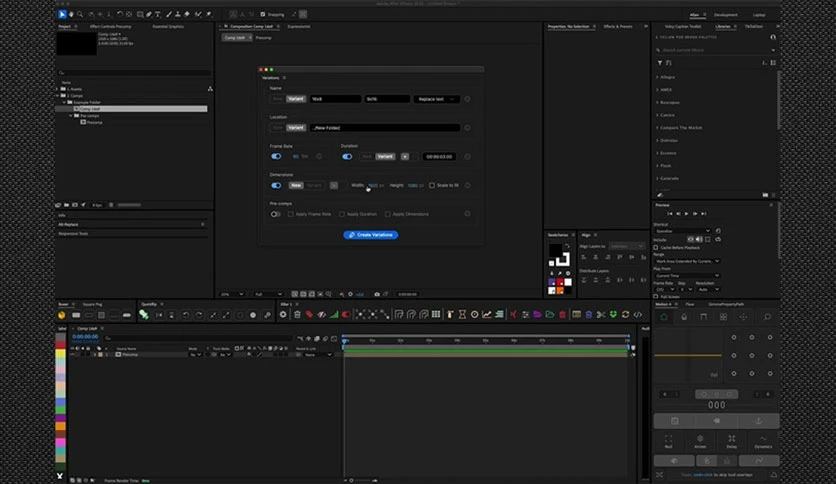
Task: Expand the Allegro library group
Action: click(x=657, y=77)
